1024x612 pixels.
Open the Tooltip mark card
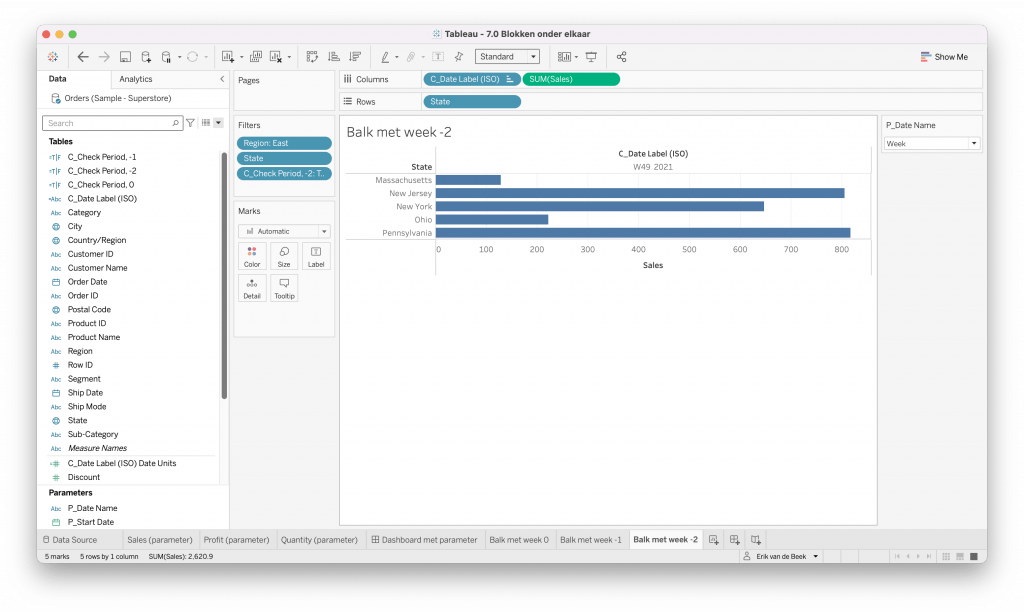tap(284, 288)
